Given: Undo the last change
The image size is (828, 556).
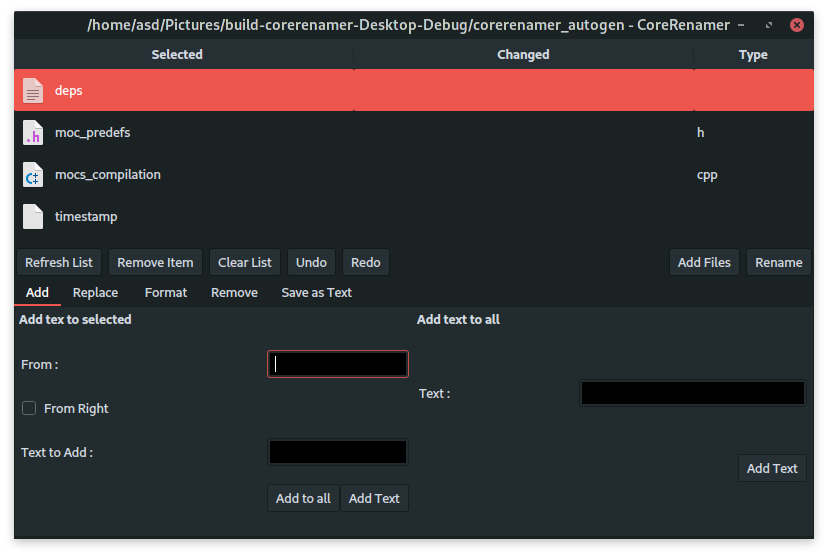Looking at the screenshot, I should (x=311, y=262).
